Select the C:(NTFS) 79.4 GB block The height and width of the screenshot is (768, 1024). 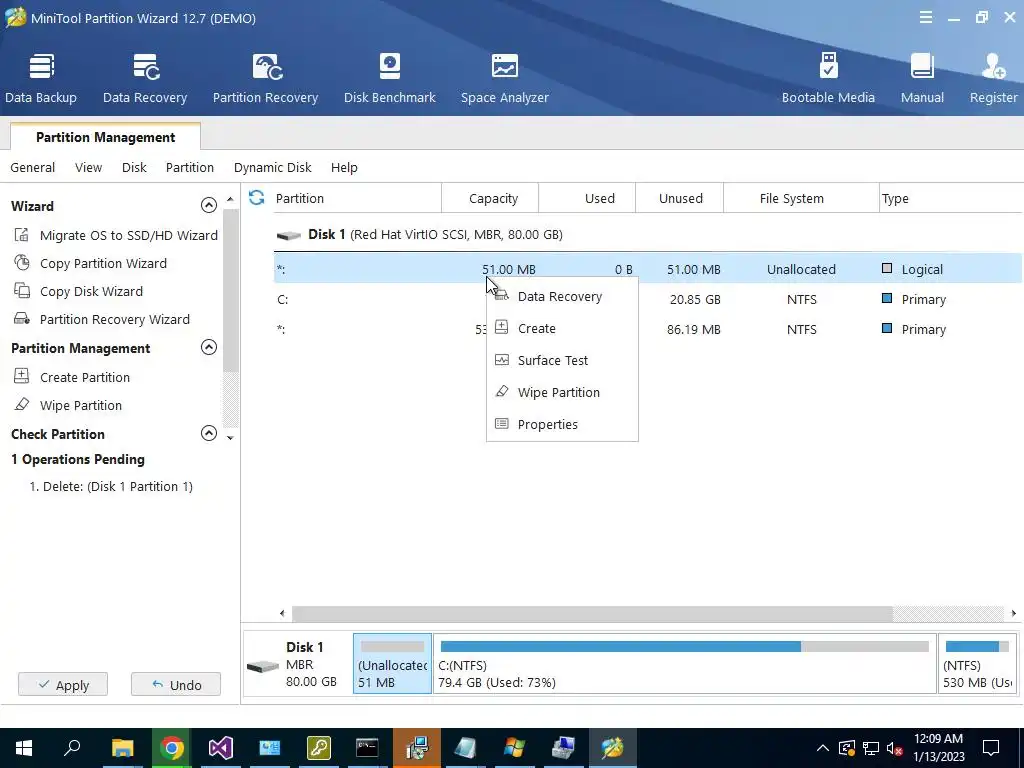pos(684,664)
